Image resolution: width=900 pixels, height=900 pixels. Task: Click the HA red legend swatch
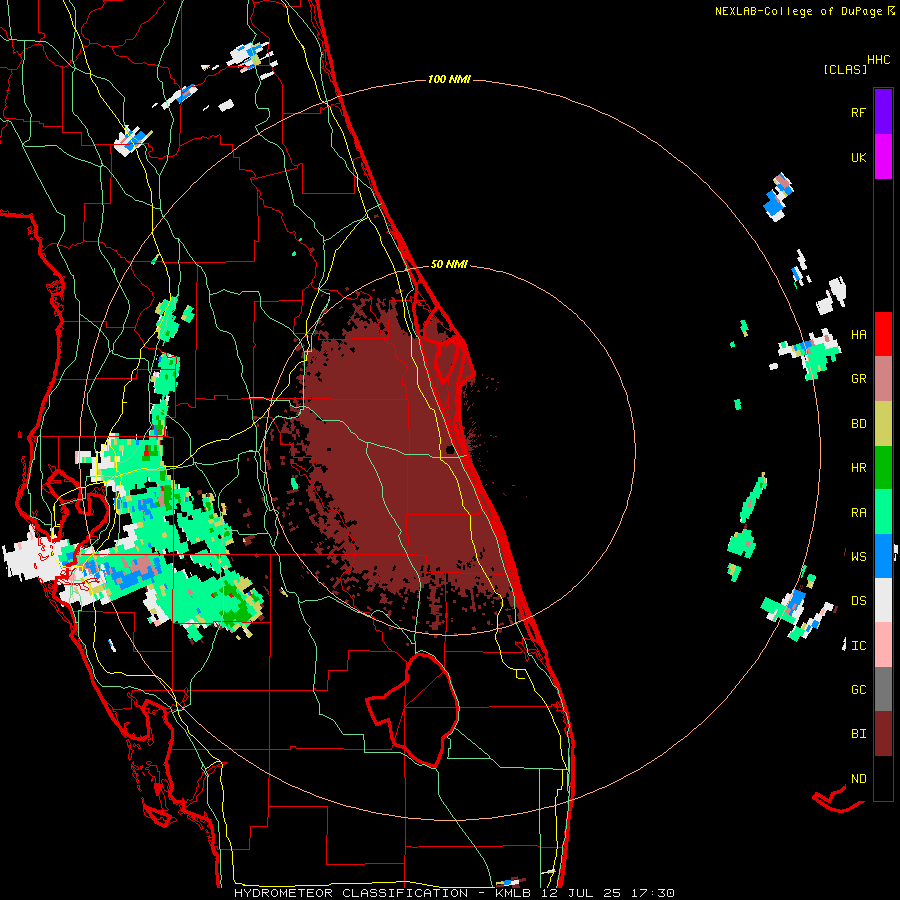(x=883, y=334)
